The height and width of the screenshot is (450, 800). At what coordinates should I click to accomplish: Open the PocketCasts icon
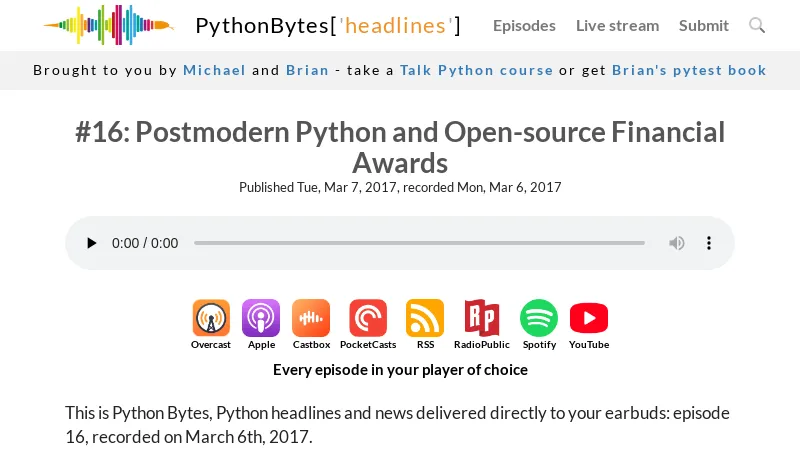[368, 319]
